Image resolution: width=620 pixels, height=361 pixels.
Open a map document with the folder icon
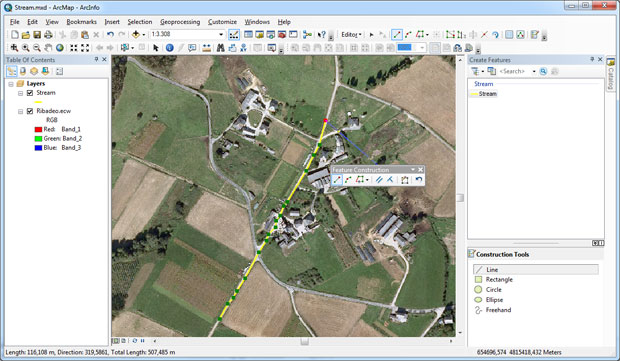(x=26, y=35)
